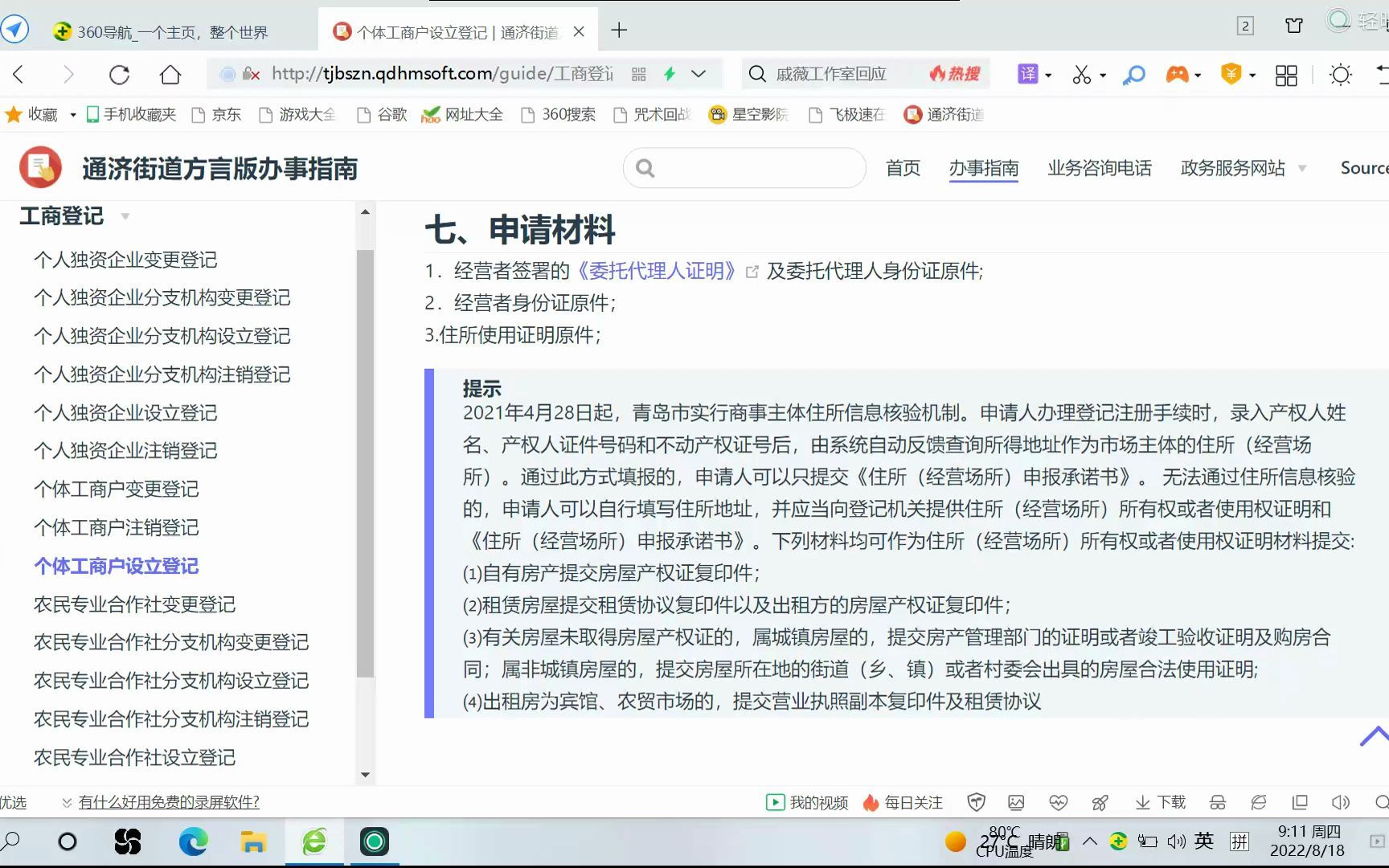1389x868 pixels.
Task: Select the screenshot scissors tool
Action: (x=1083, y=74)
